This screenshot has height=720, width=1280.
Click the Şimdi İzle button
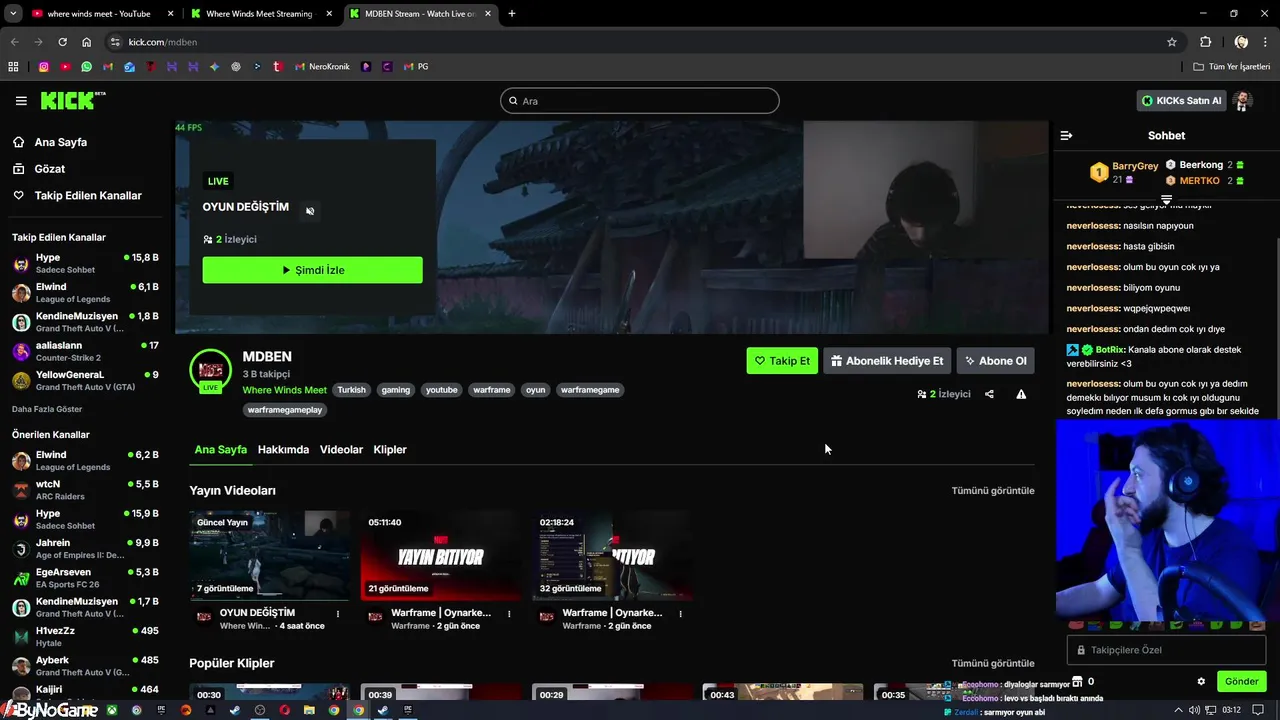(x=312, y=270)
